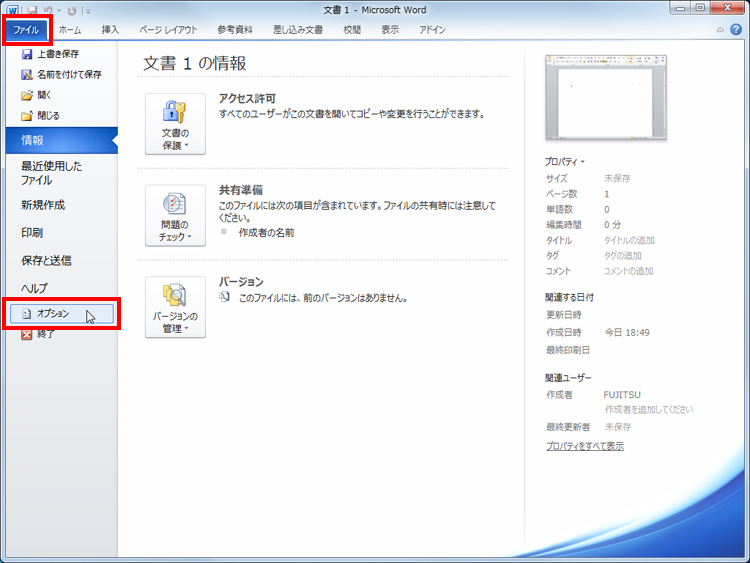The height and width of the screenshot is (563, 750).
Task: Expand the プロパティ dropdown
Action: click(x=565, y=162)
